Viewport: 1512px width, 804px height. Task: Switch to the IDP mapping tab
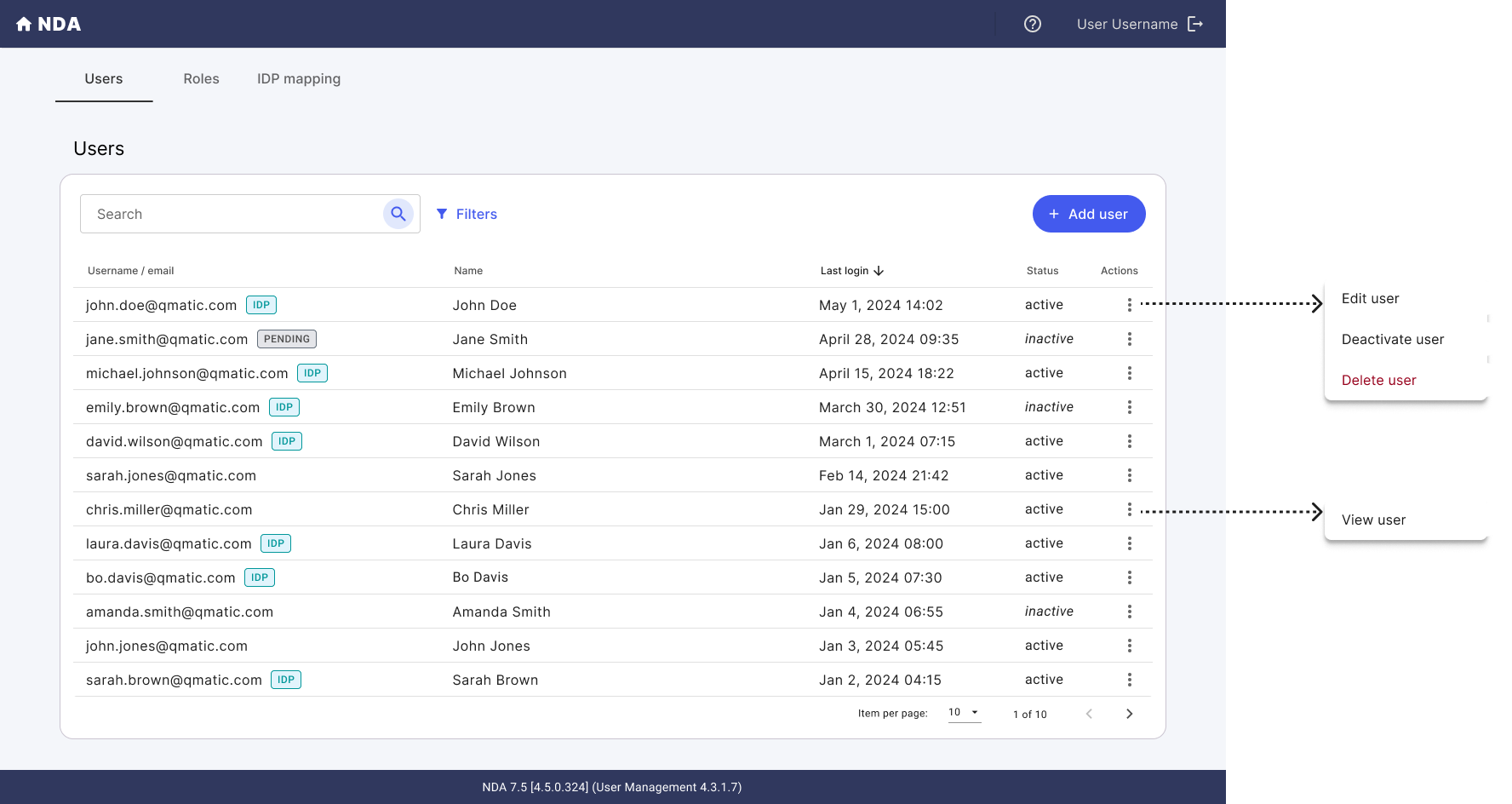[x=299, y=78]
